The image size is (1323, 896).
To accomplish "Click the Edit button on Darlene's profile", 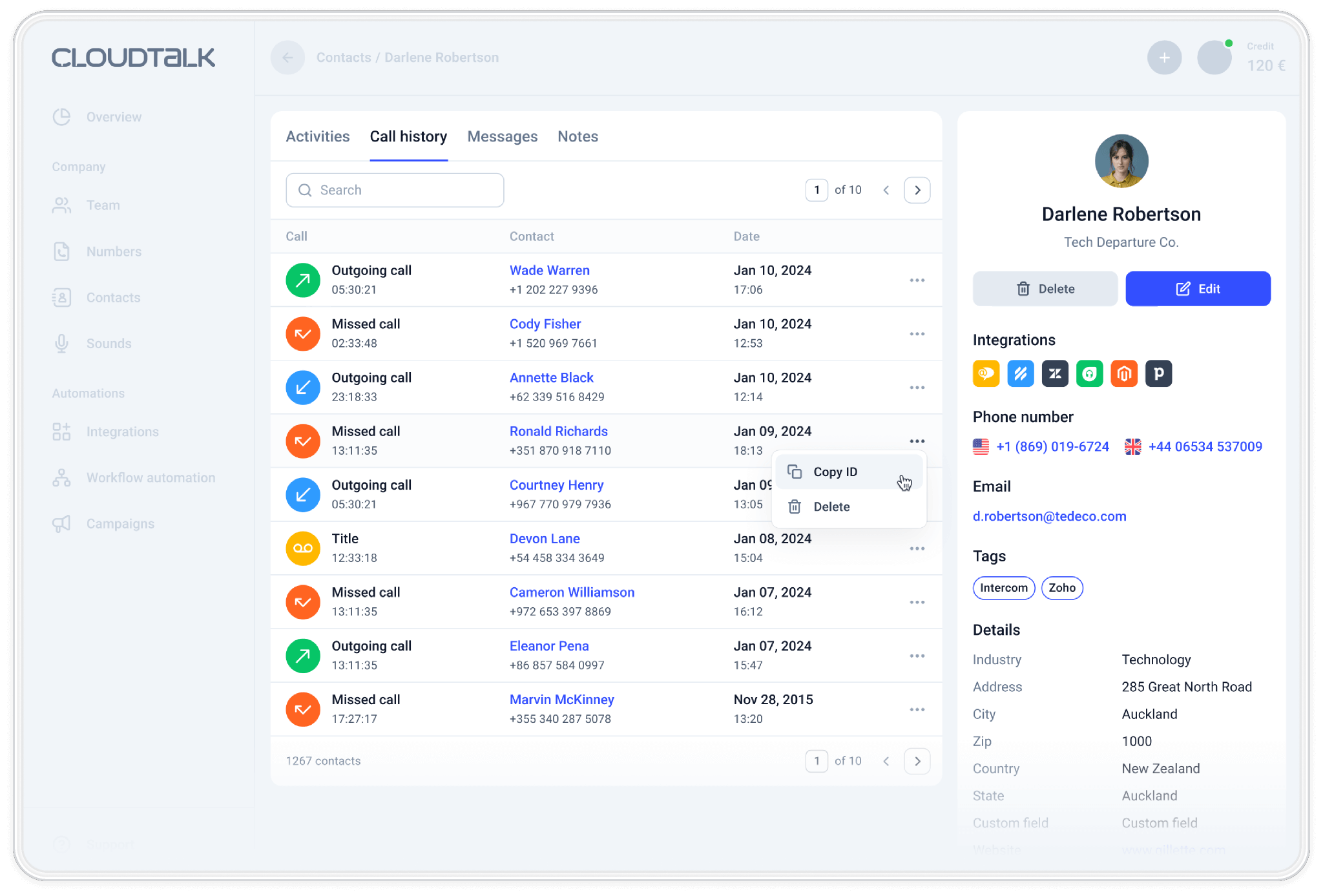I will pos(1198,289).
